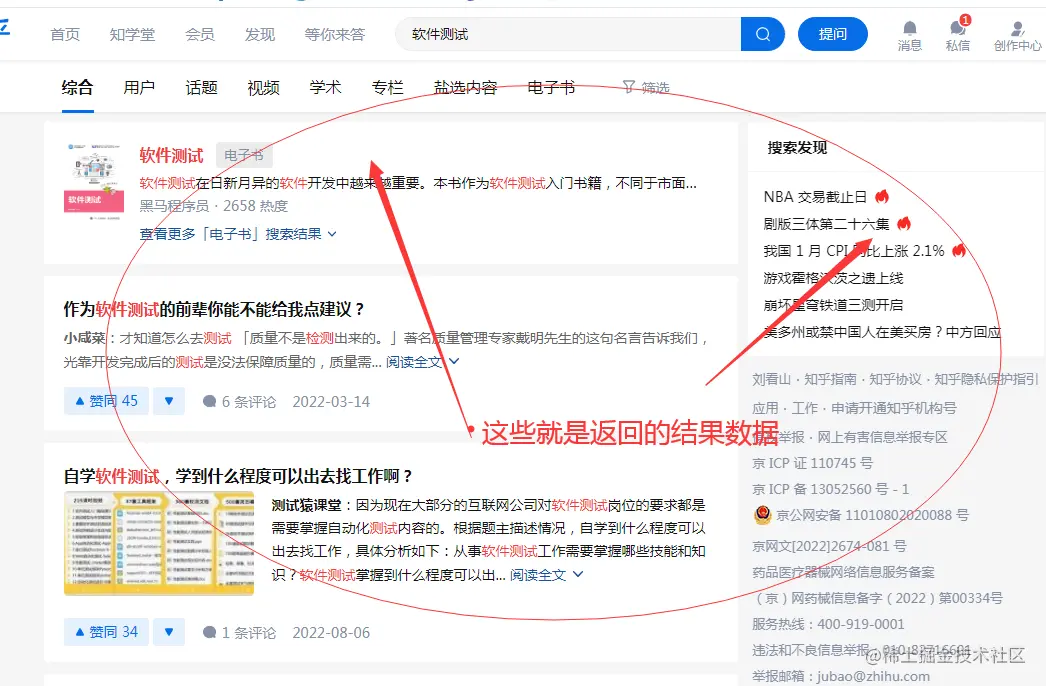Click the 测试猿课堂 answer image thumbnail

(159, 543)
